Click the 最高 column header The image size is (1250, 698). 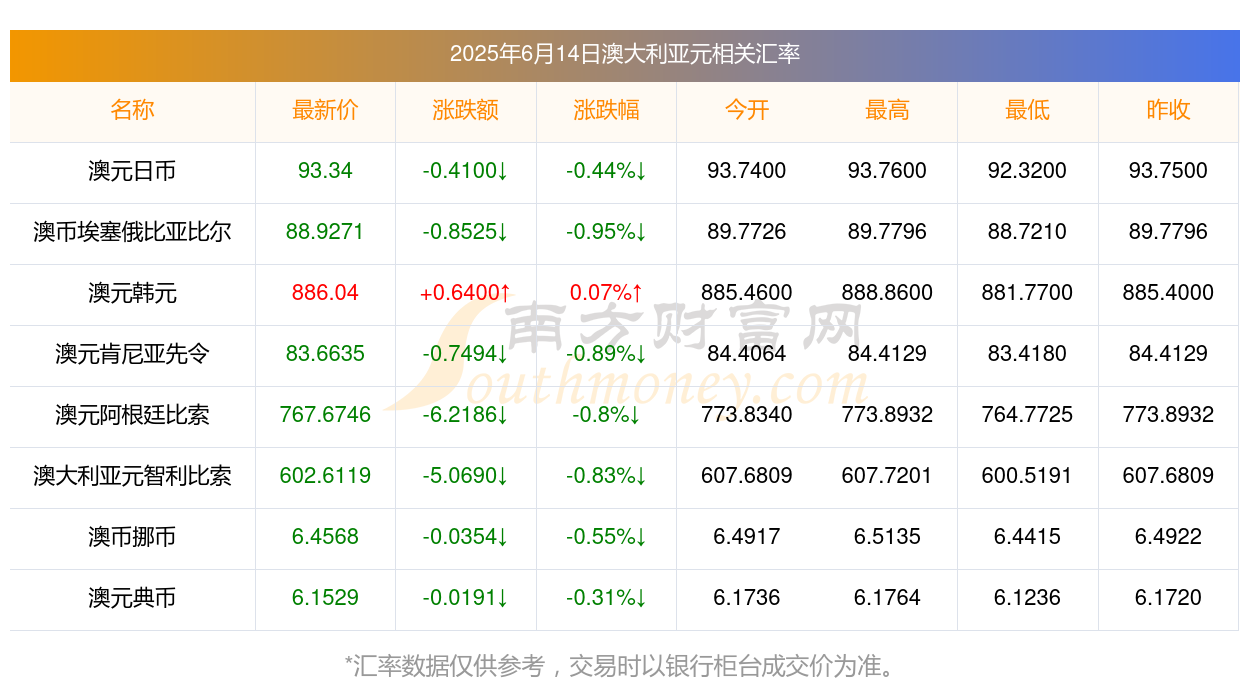pos(887,110)
